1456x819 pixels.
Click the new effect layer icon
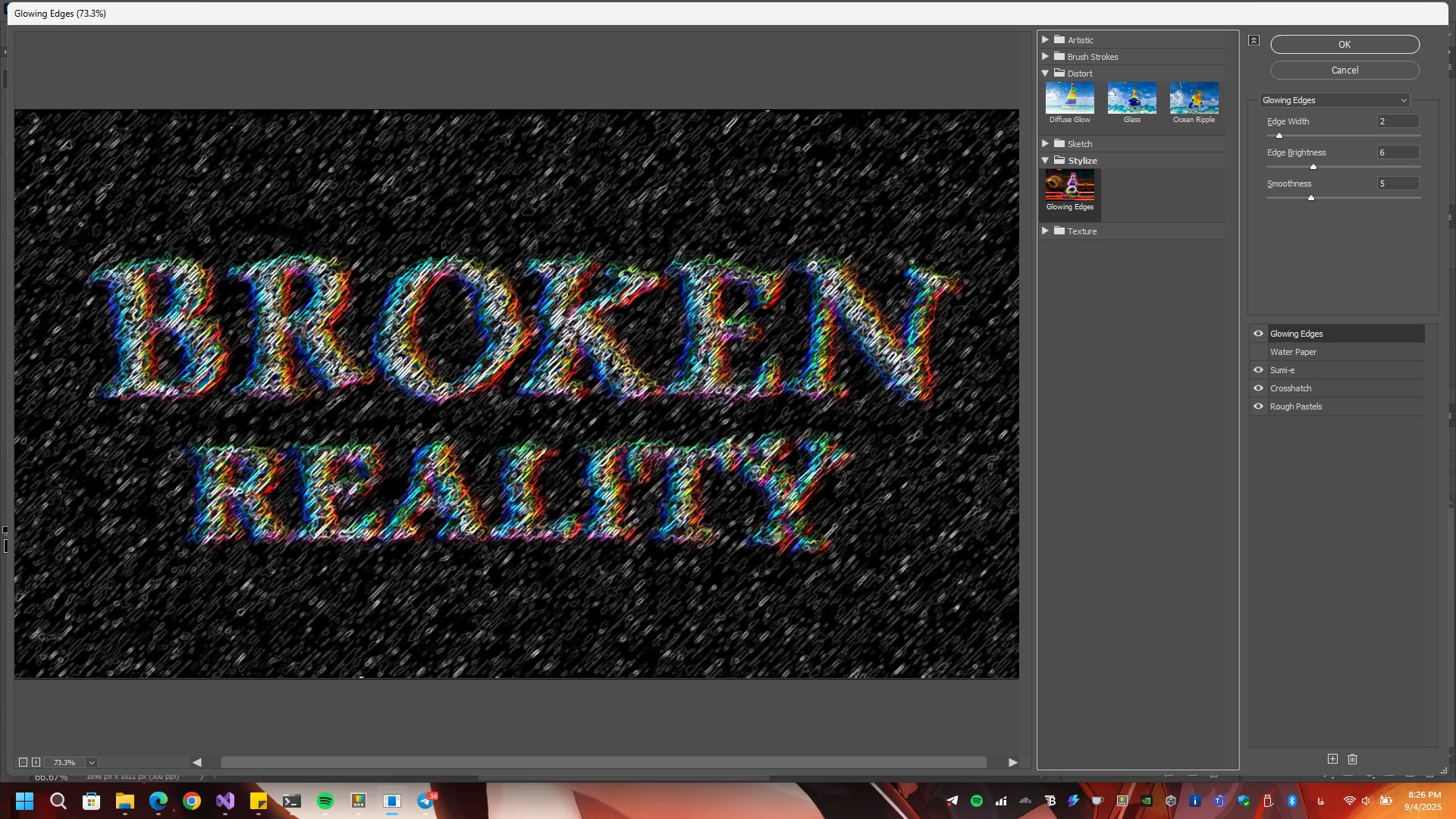tap(1332, 758)
